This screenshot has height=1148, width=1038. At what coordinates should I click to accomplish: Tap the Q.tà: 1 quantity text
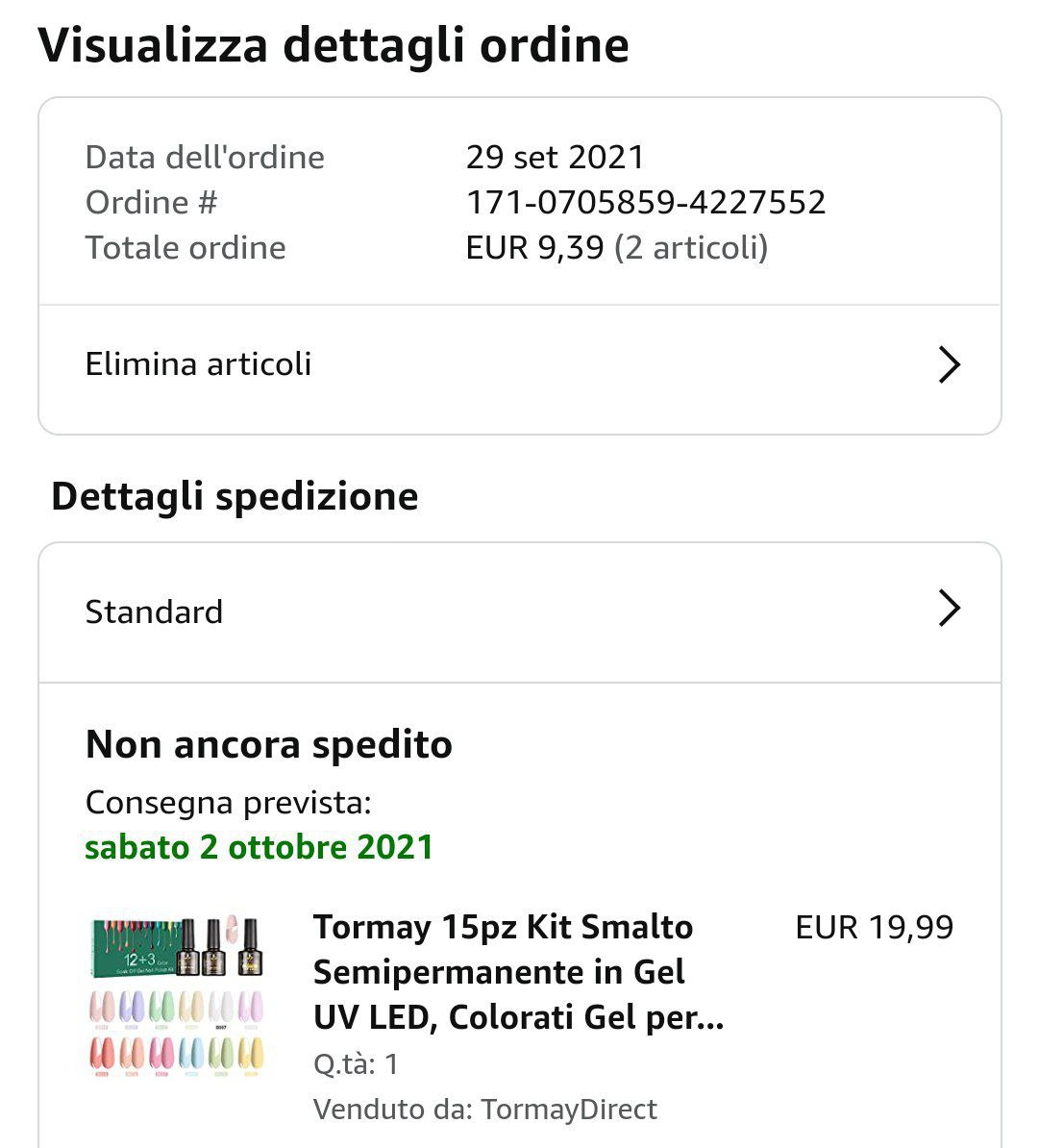click(356, 1063)
